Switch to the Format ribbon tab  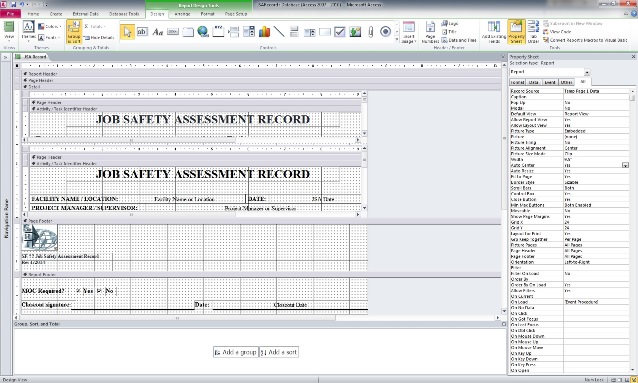click(208, 14)
